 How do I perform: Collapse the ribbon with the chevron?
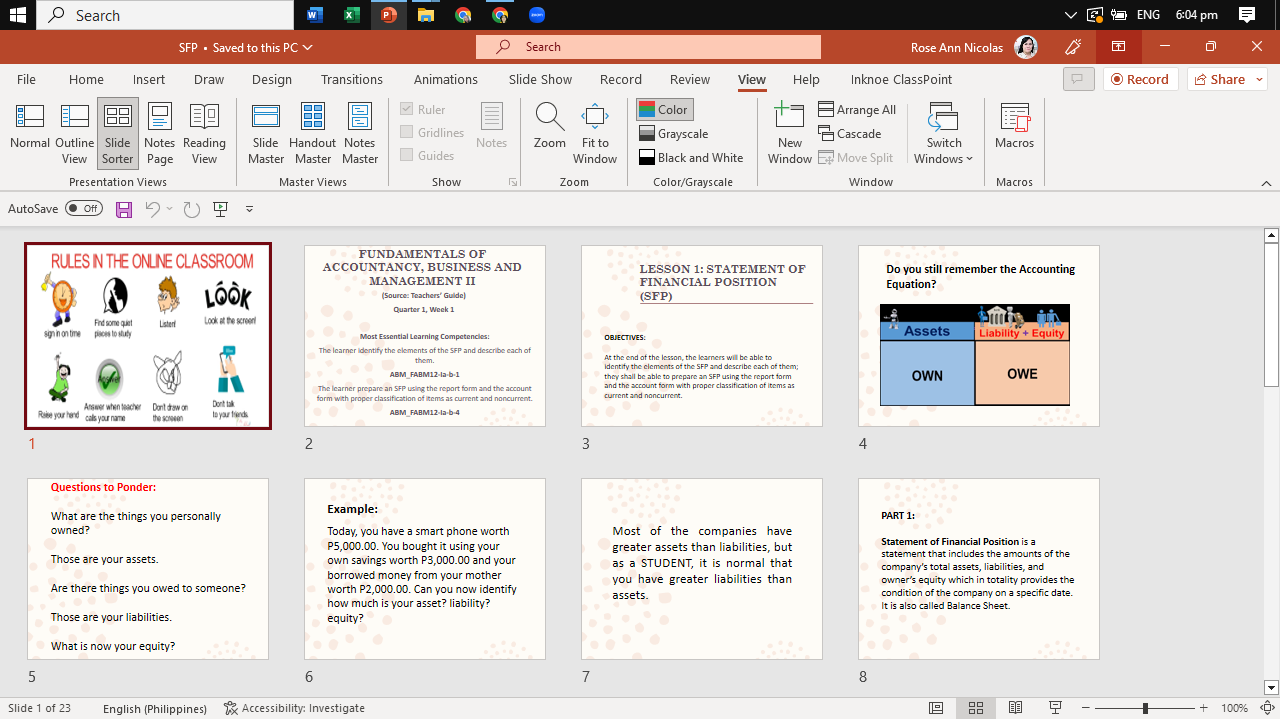pyautogui.click(x=1267, y=183)
